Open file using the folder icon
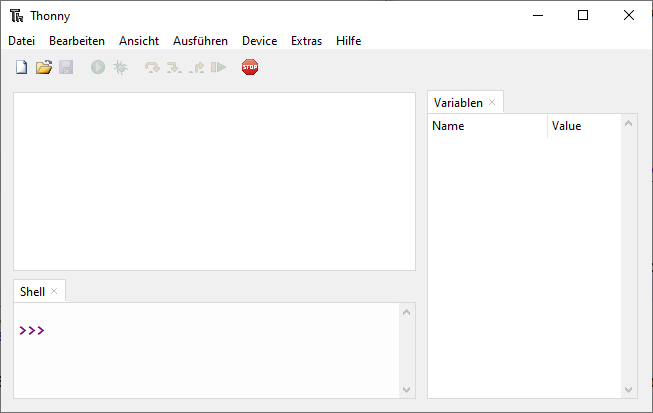The height and width of the screenshot is (413, 653). pyautogui.click(x=43, y=68)
